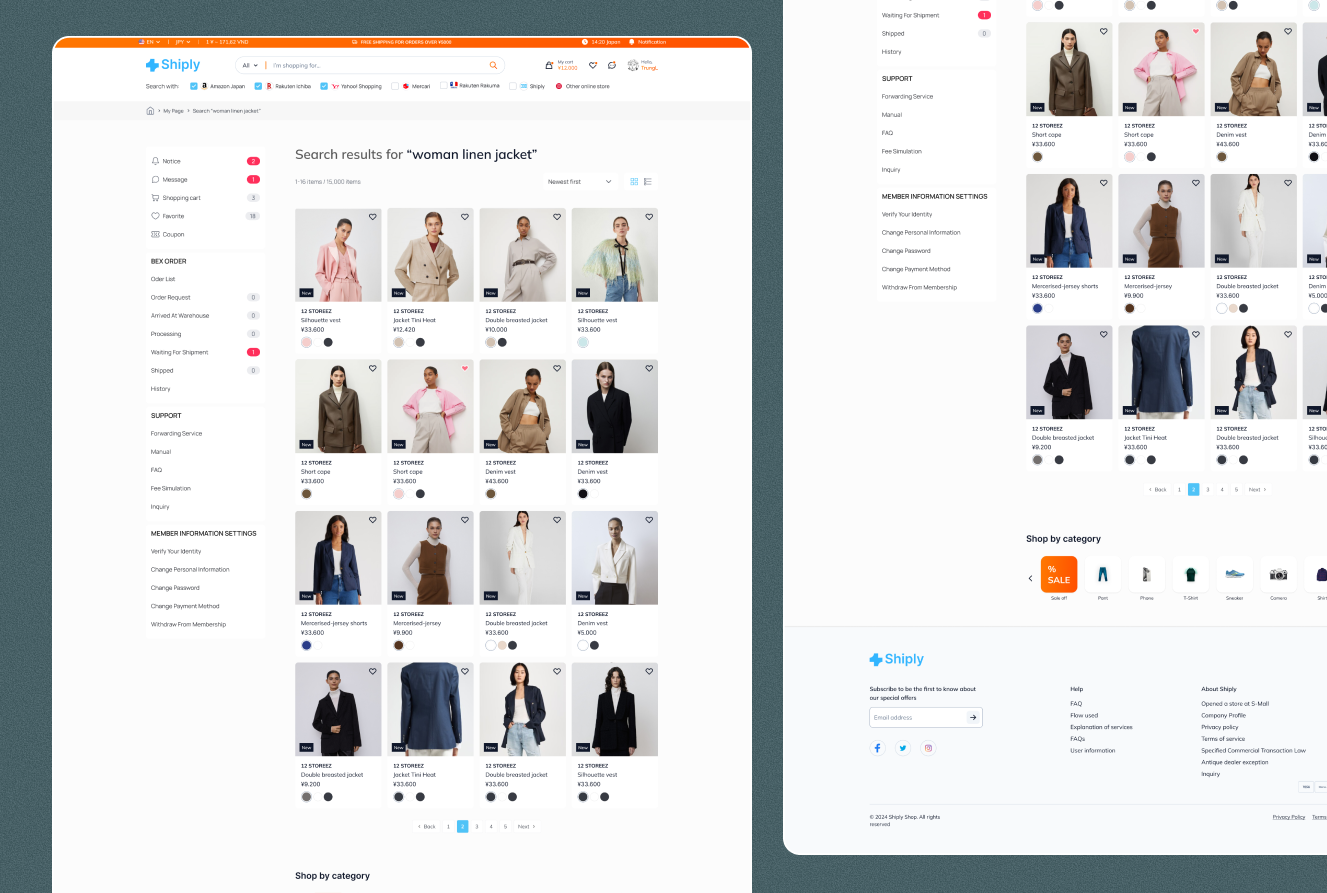1327x893 pixels.
Task: Uncheck the Rakuten Ichiba checkbox
Action: tap(258, 86)
